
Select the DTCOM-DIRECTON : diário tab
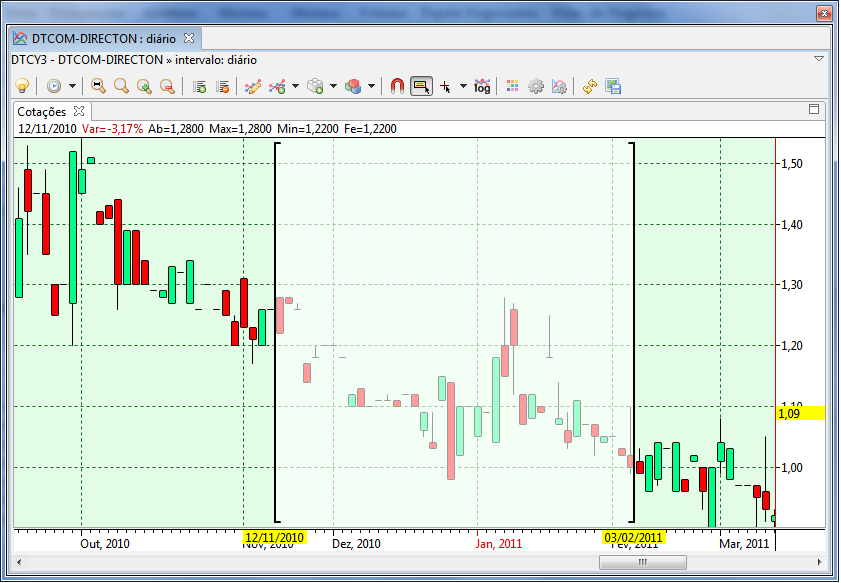[x=104, y=39]
